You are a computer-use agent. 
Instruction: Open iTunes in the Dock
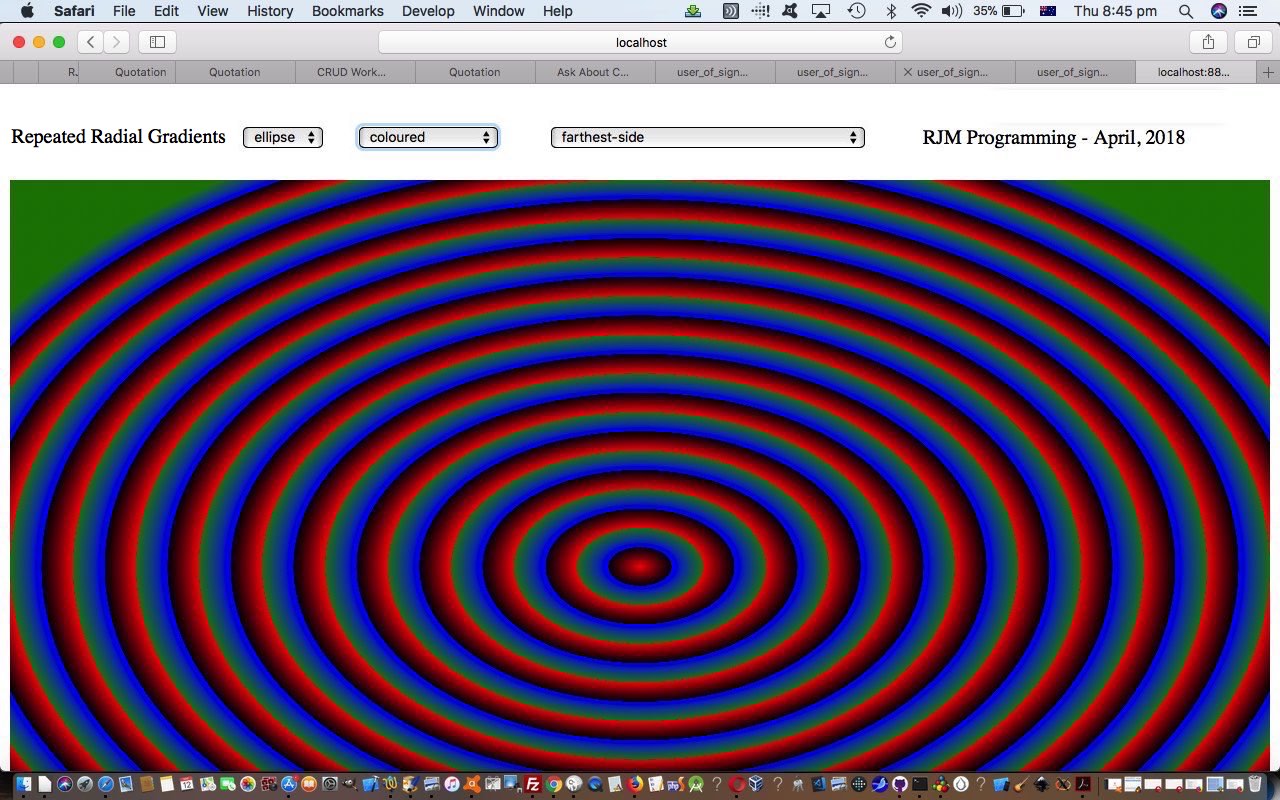point(452,784)
